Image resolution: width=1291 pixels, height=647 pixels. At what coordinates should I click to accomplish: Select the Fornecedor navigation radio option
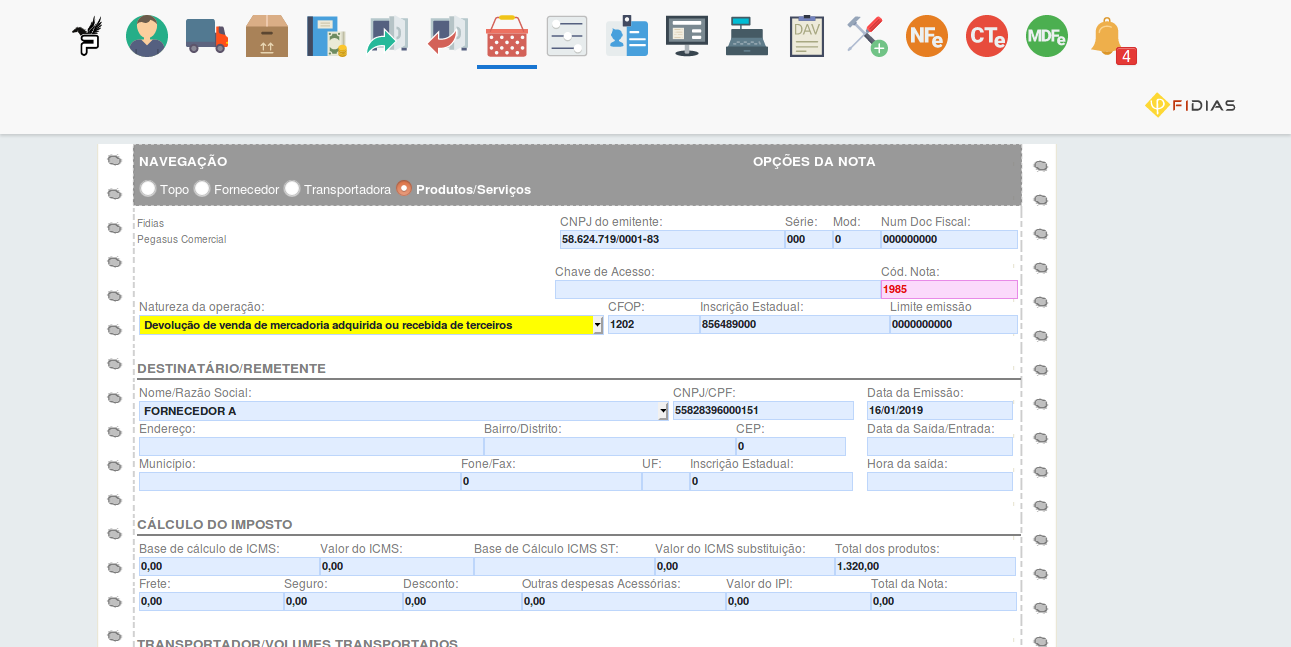(x=202, y=188)
